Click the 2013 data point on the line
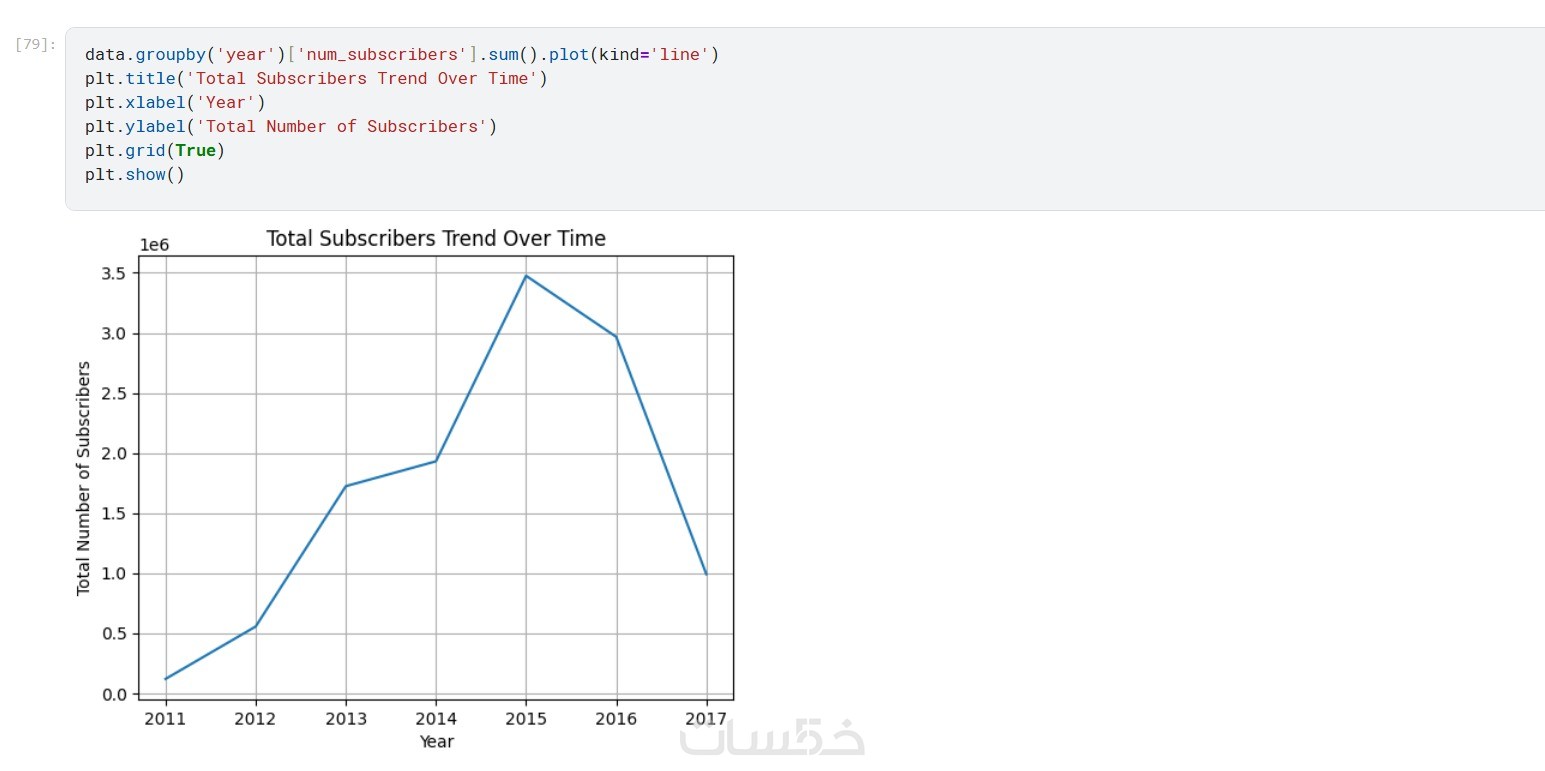The image size is (1545, 771). click(346, 486)
